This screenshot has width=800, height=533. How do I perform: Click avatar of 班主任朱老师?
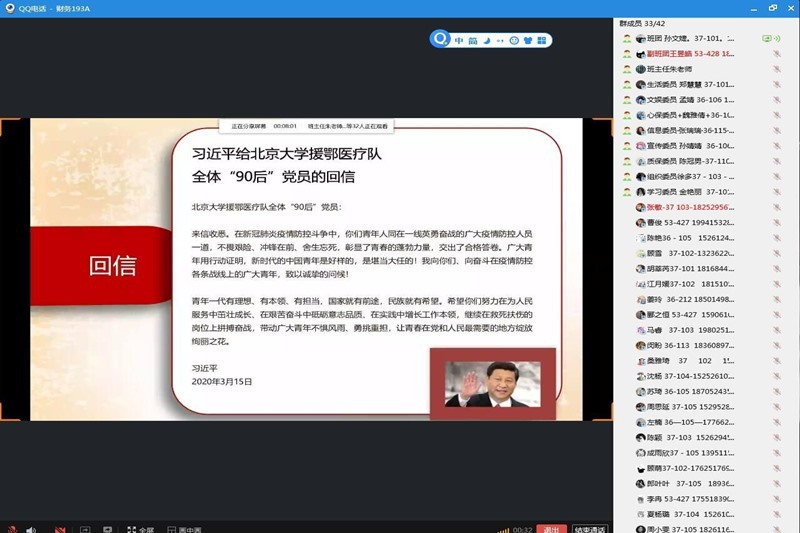(x=641, y=69)
